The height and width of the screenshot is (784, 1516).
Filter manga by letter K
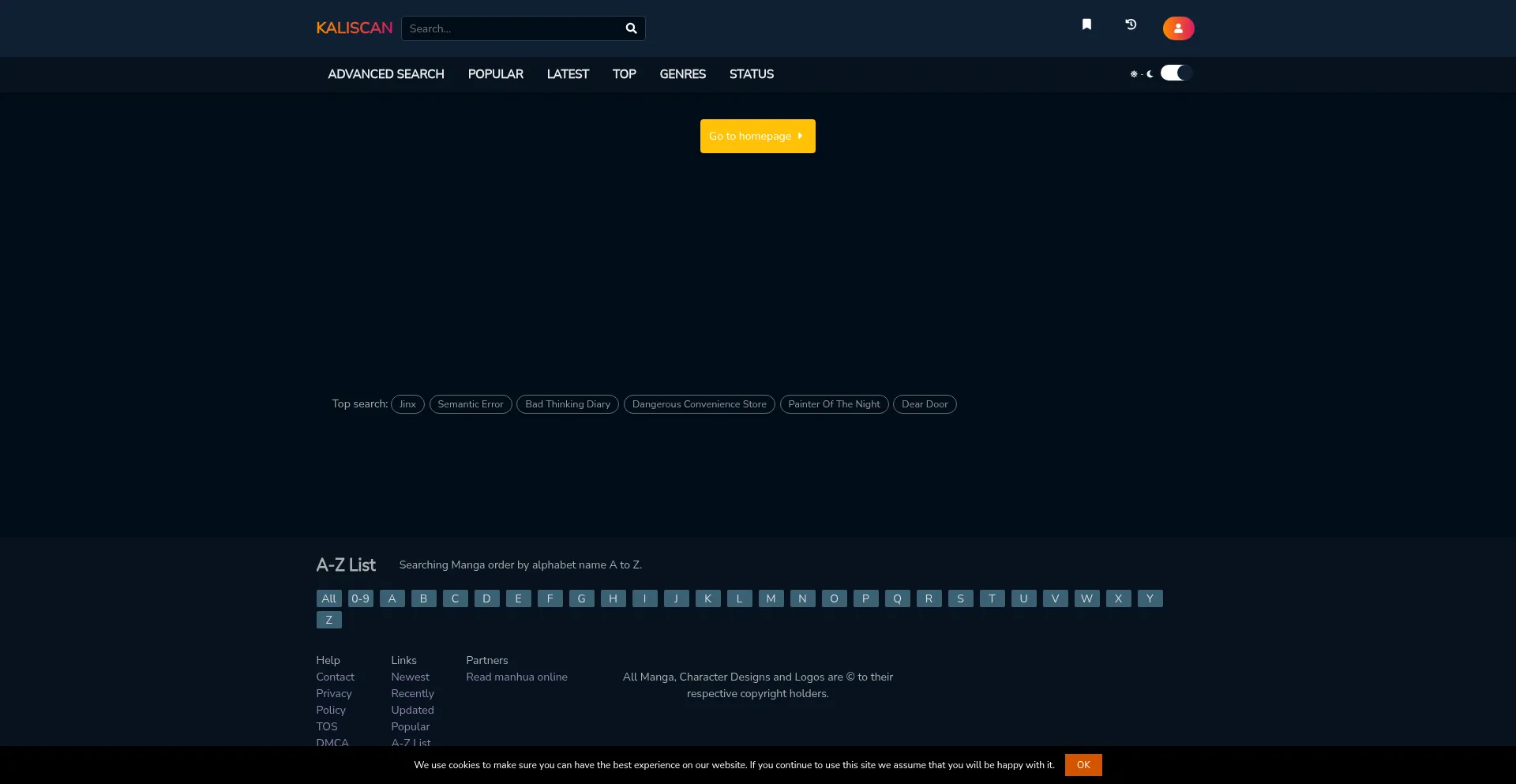[708, 598]
